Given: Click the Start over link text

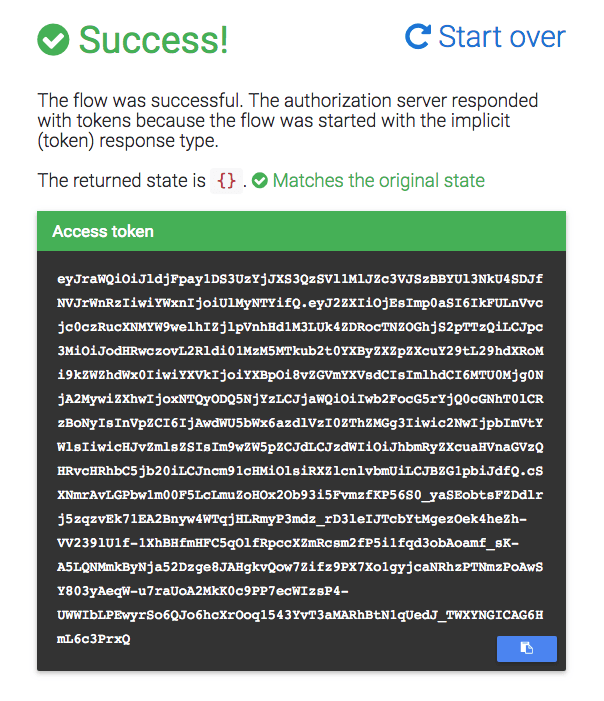Looking at the screenshot, I should pyautogui.click(x=502, y=36).
